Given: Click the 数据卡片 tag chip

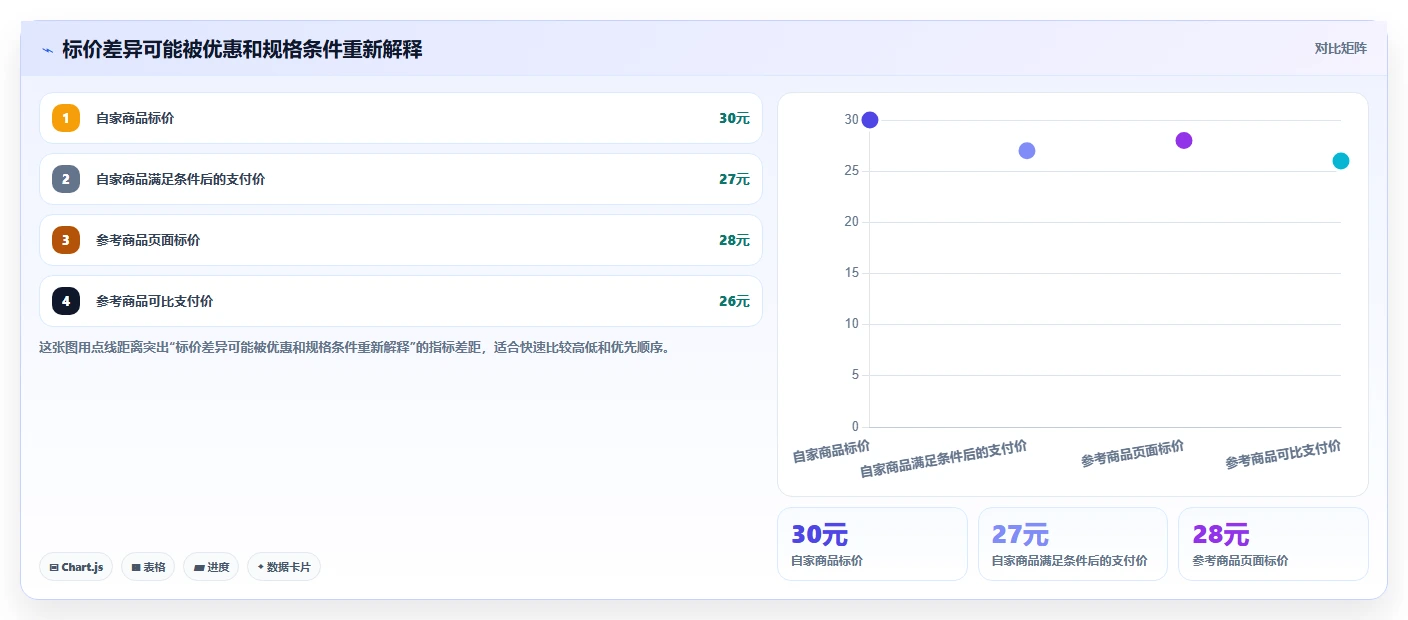Looking at the screenshot, I should click(x=284, y=567).
